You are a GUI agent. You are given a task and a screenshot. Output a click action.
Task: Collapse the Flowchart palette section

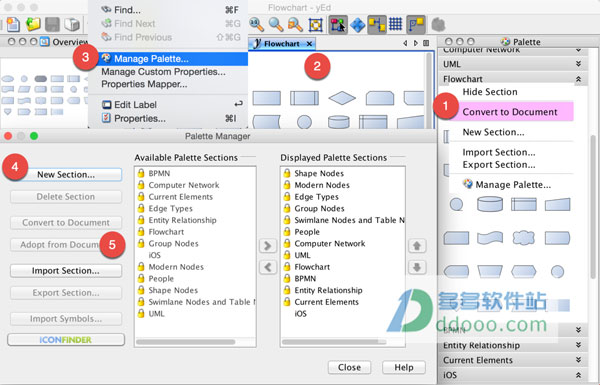(x=579, y=79)
